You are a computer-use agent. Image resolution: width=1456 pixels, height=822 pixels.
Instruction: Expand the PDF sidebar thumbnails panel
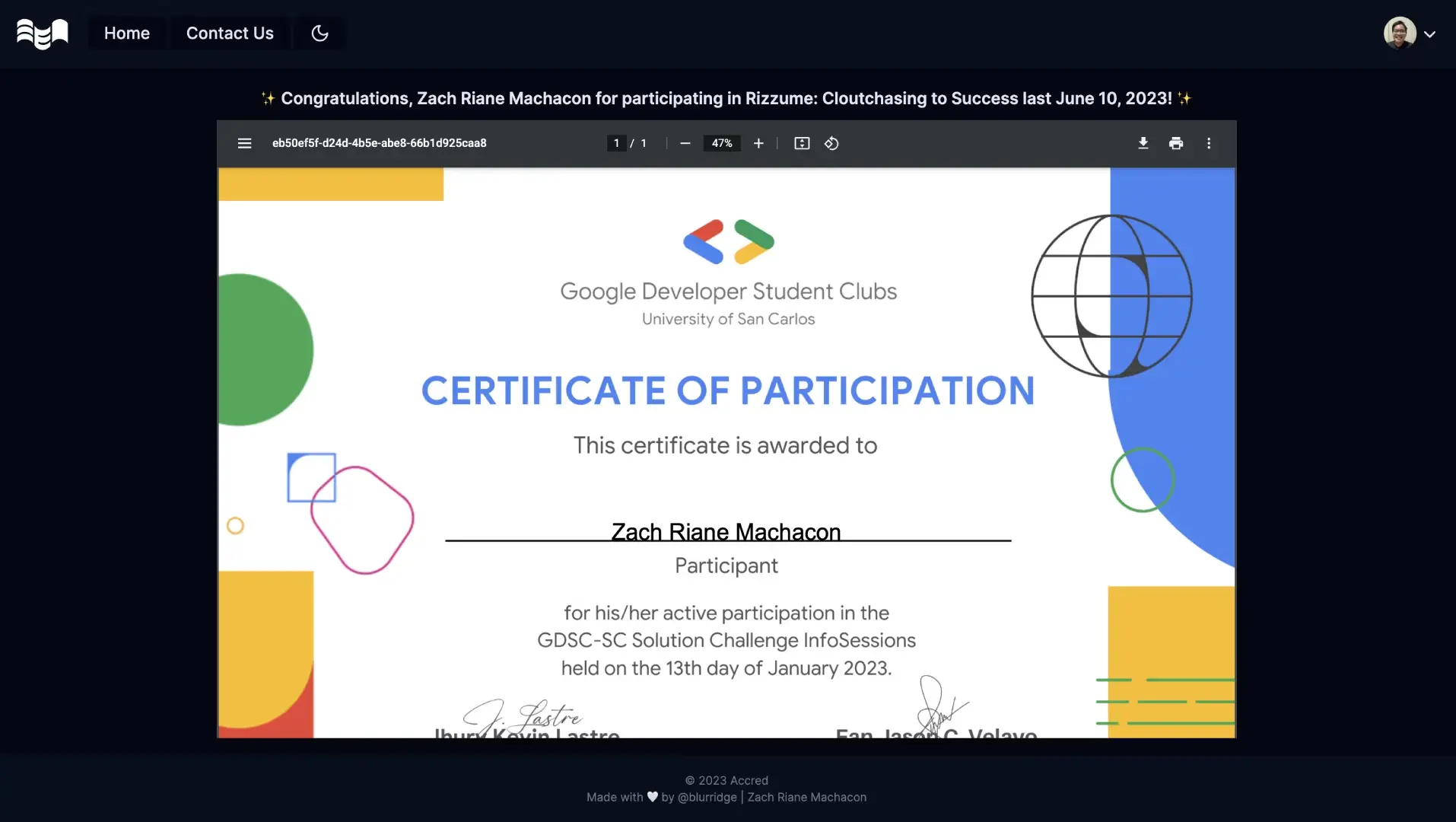click(244, 143)
